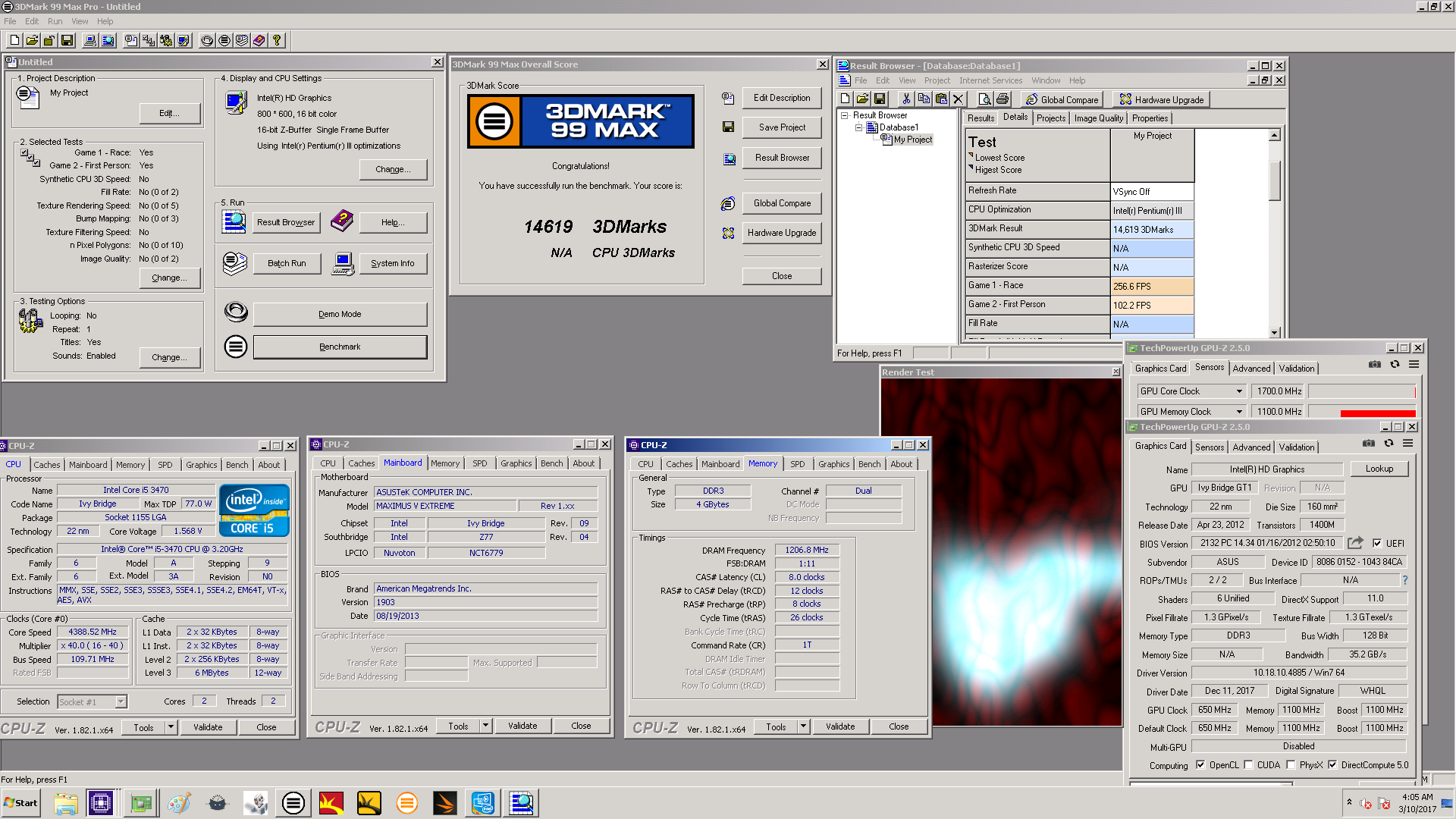
Task: Click the Bus Interface question mark in GPU-Z
Action: tap(1405, 580)
